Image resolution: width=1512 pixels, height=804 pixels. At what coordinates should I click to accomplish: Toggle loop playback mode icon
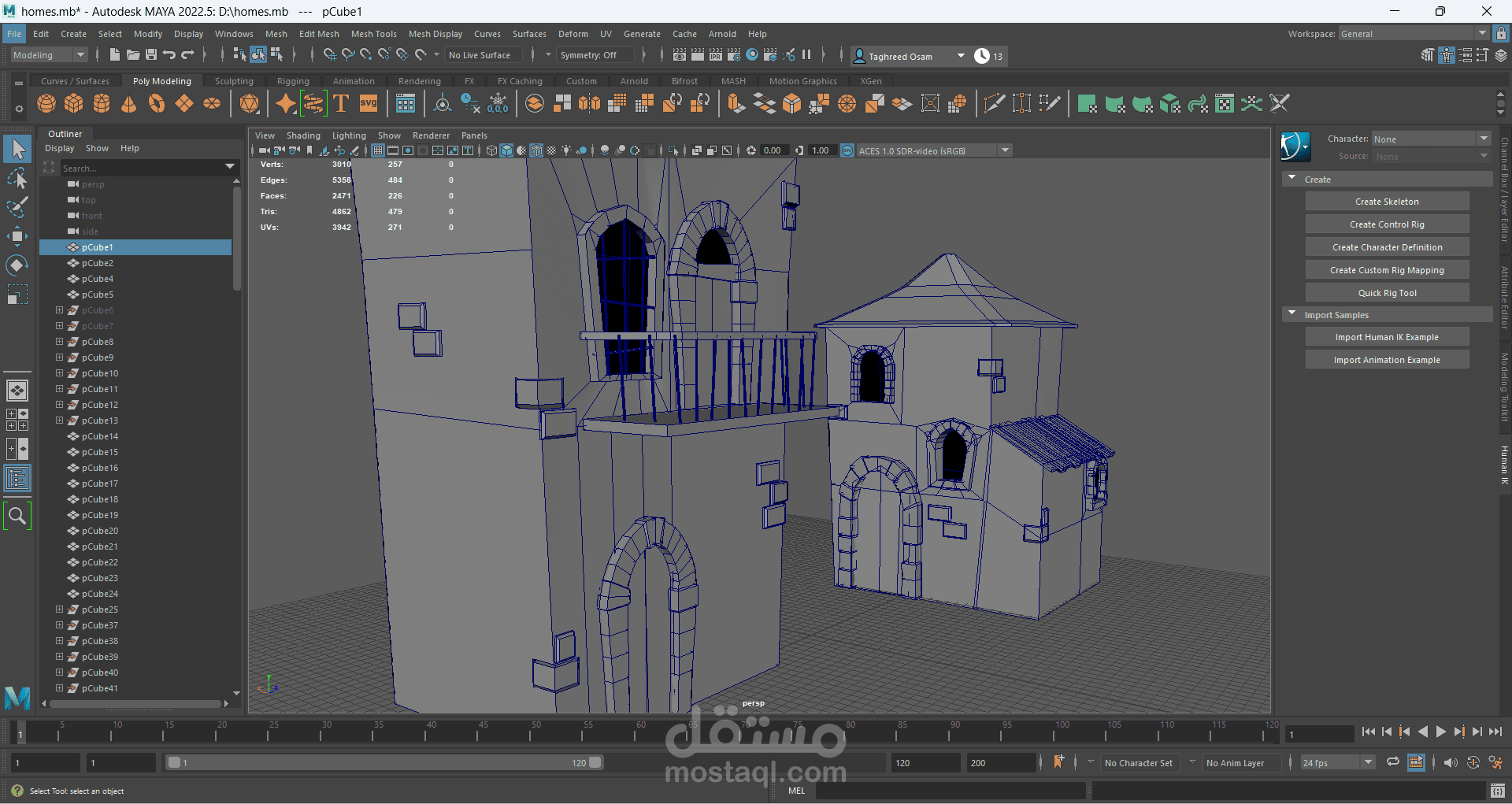tap(1393, 762)
